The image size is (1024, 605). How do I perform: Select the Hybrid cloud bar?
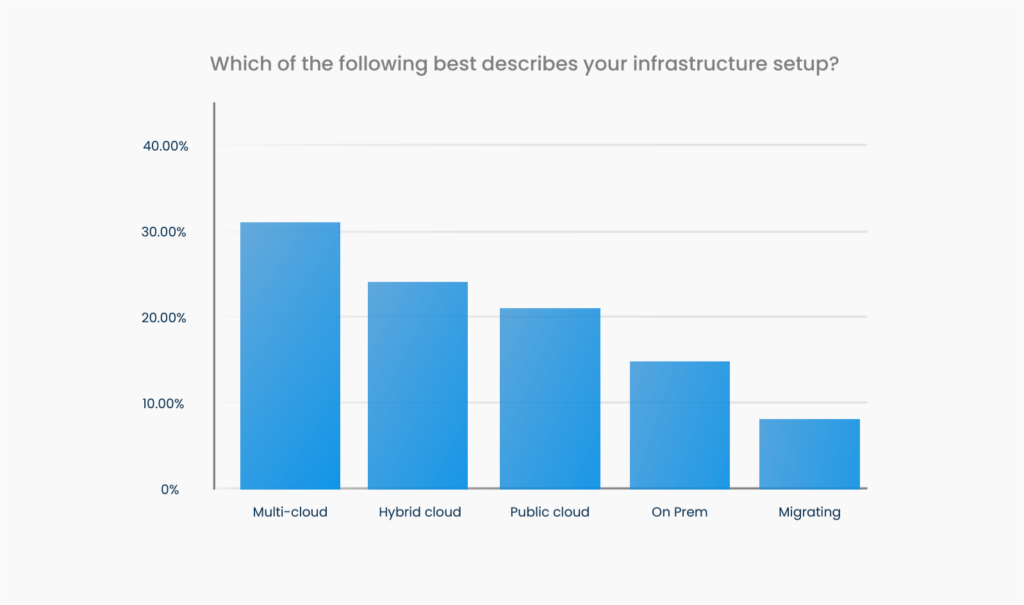coord(418,385)
